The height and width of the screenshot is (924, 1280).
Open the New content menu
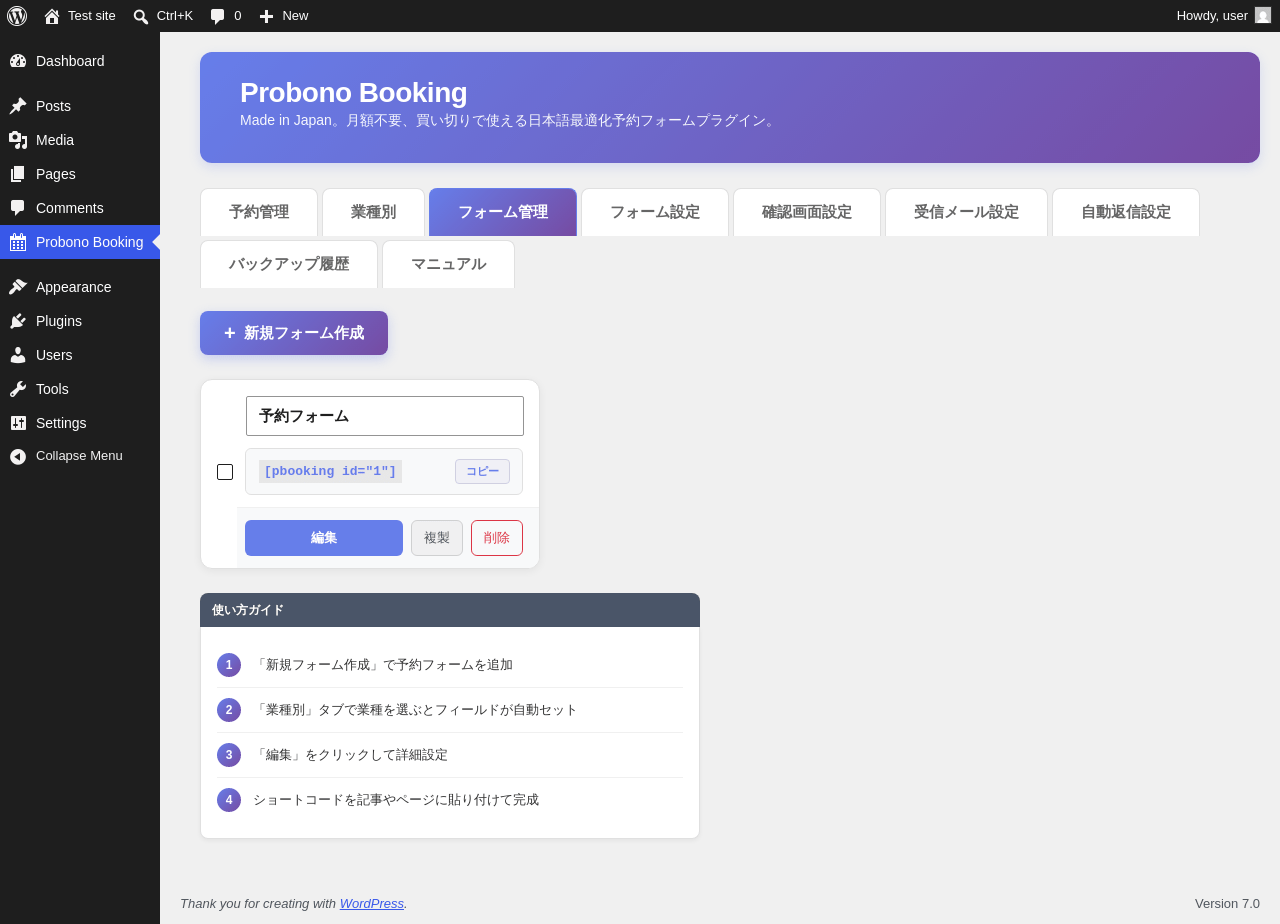coord(284,16)
